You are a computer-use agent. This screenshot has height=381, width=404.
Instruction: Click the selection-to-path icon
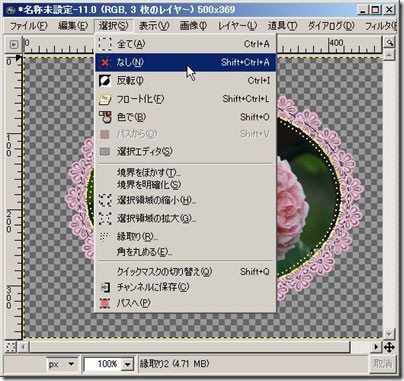(105, 303)
